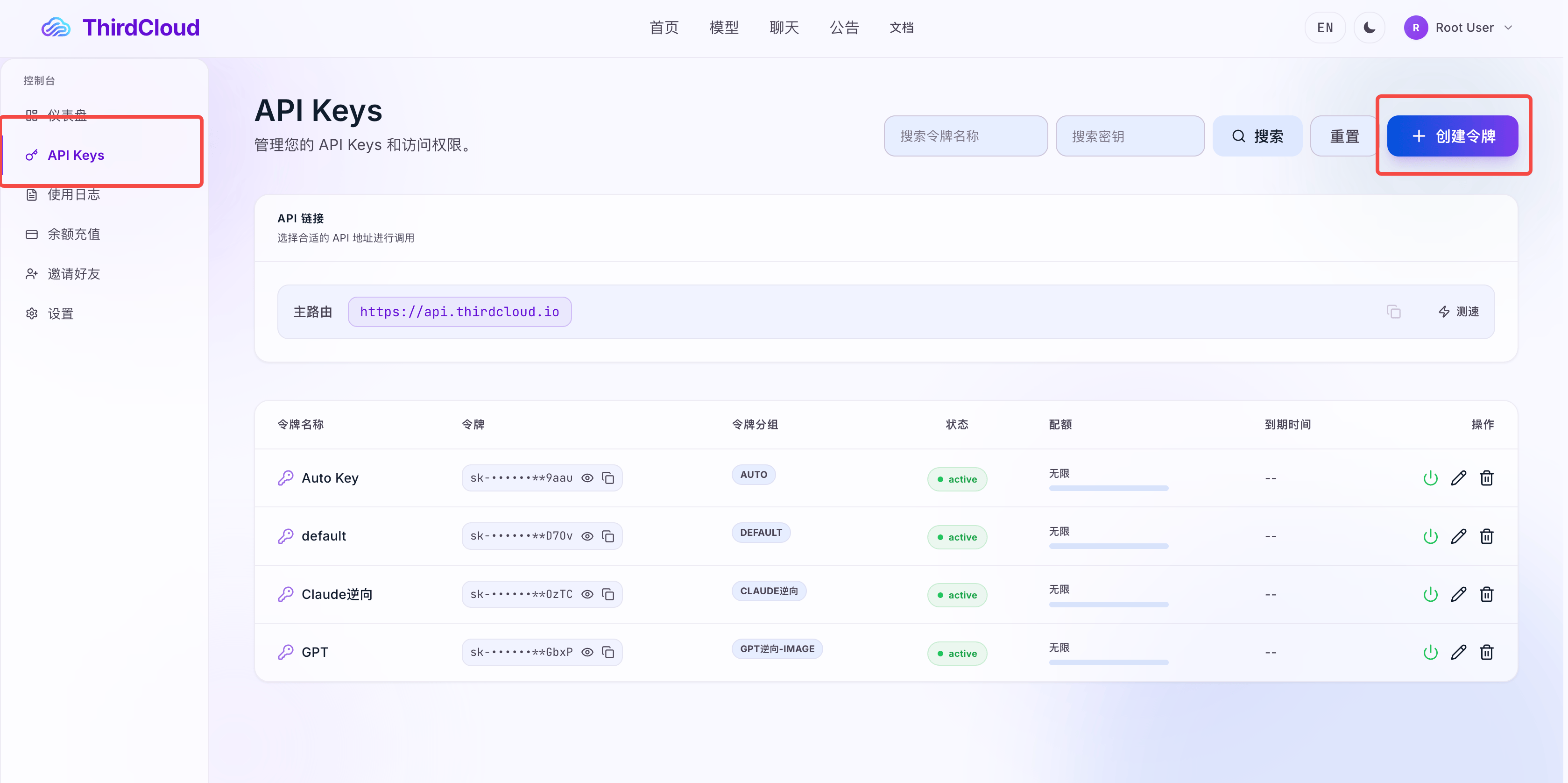Edit GPT key with pencil icon
Screen dimensions: 1568x783
coord(1458,652)
